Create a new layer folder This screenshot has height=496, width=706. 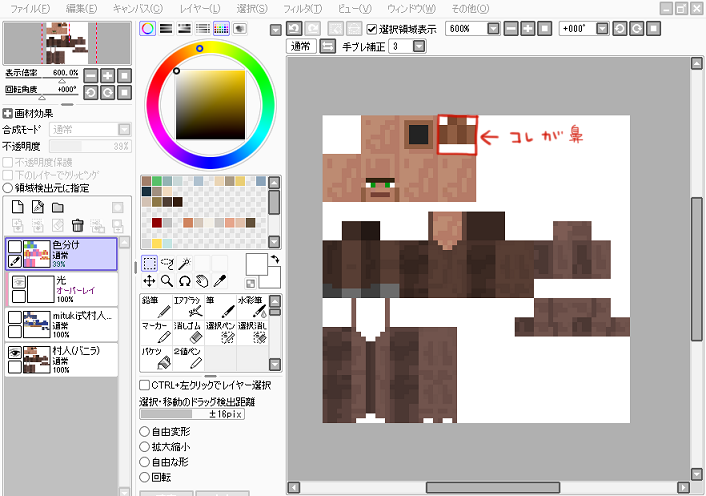click(58, 207)
